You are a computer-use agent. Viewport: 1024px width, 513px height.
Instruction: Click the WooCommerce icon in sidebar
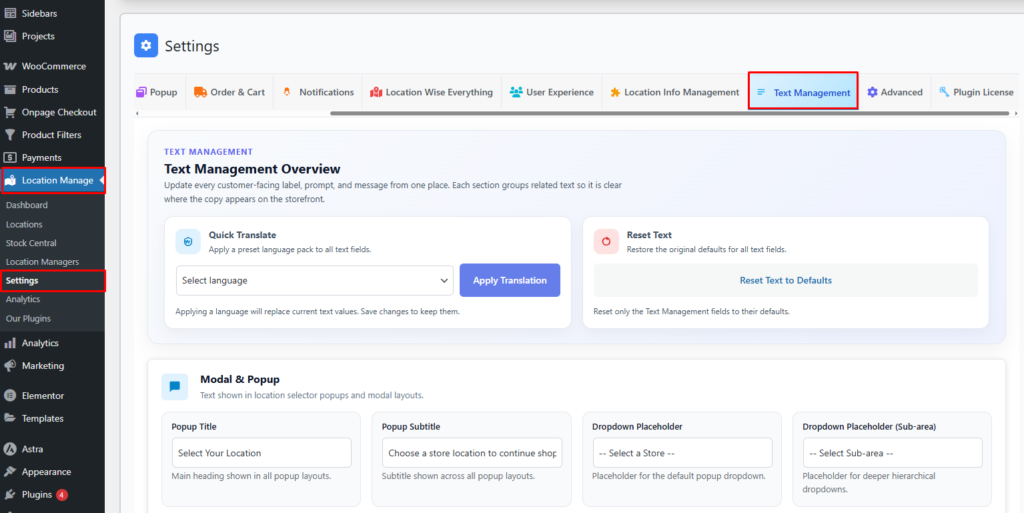[10, 66]
